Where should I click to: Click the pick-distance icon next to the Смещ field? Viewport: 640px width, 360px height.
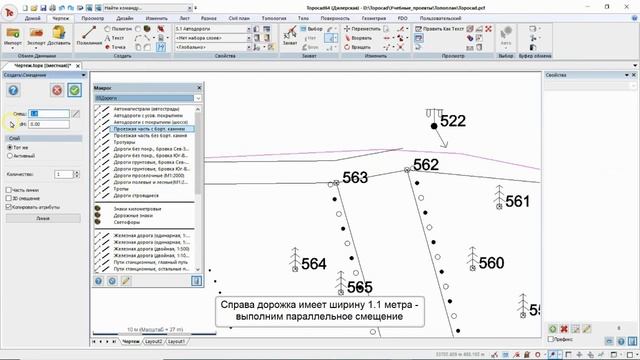[76, 113]
